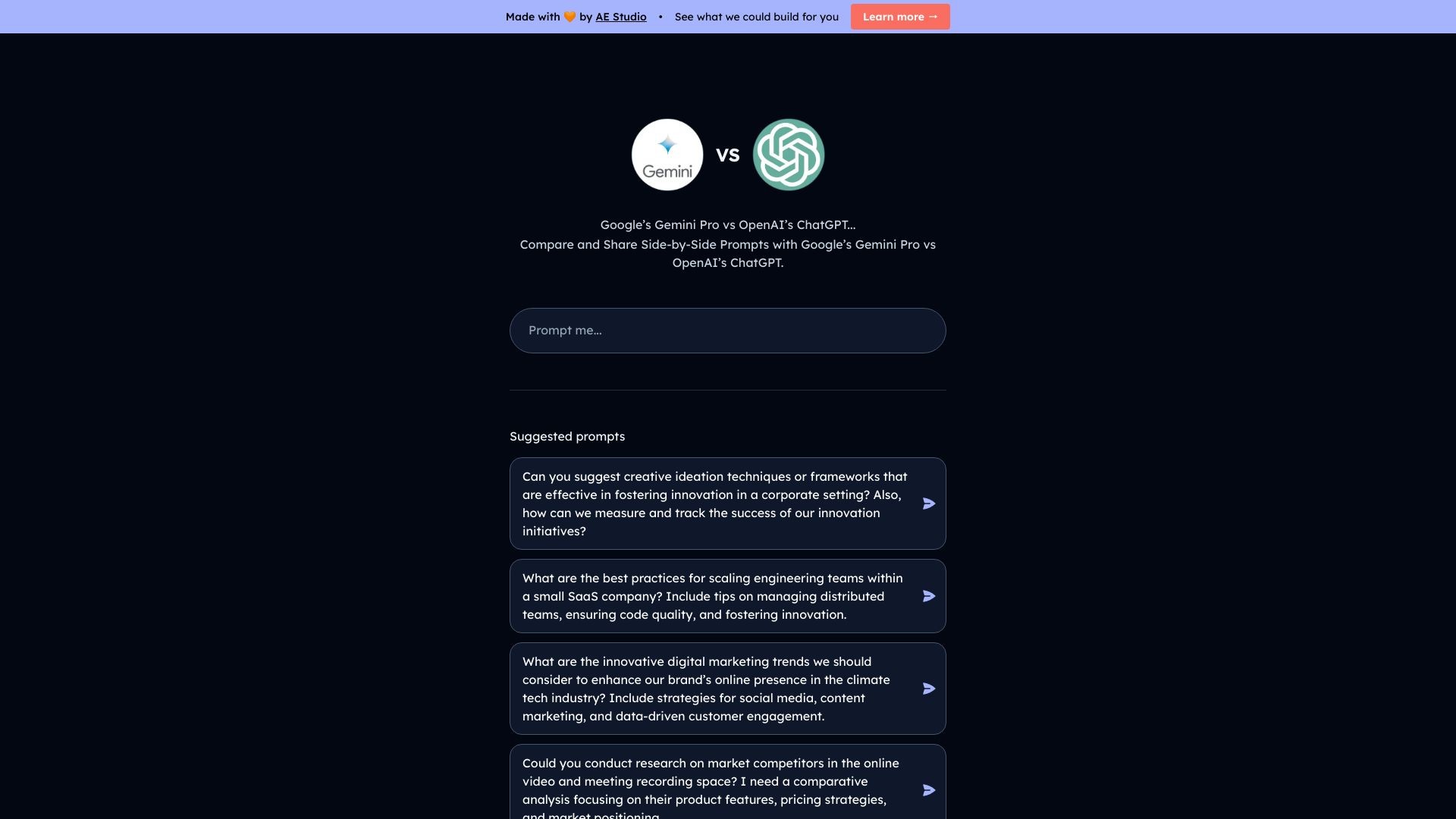Click the arrow on the Learn more button

(x=933, y=16)
